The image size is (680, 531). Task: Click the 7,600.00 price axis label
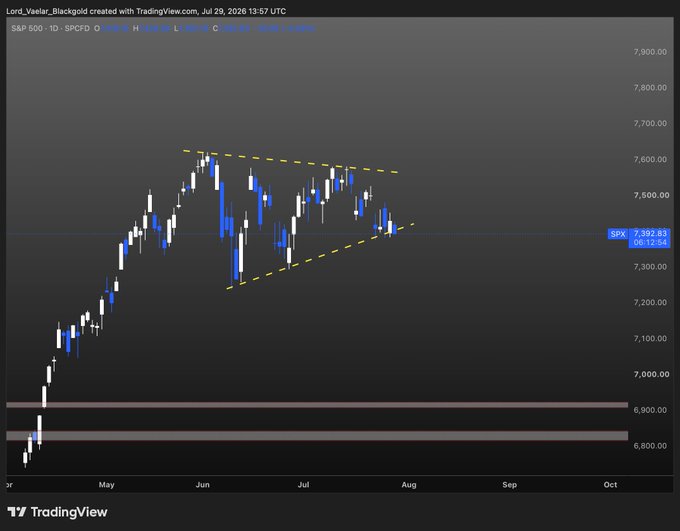click(650, 160)
